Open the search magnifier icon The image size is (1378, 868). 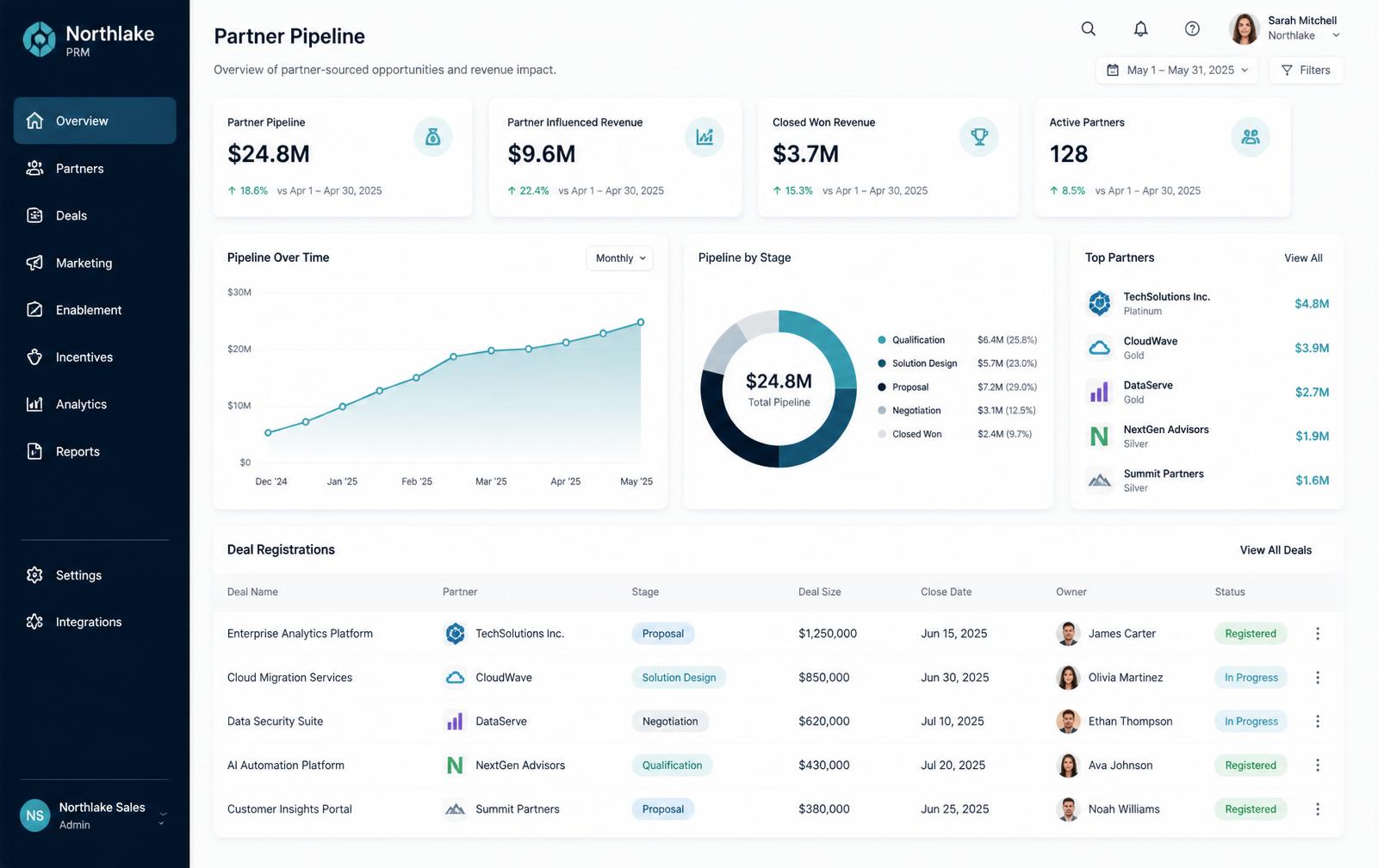[x=1089, y=28]
